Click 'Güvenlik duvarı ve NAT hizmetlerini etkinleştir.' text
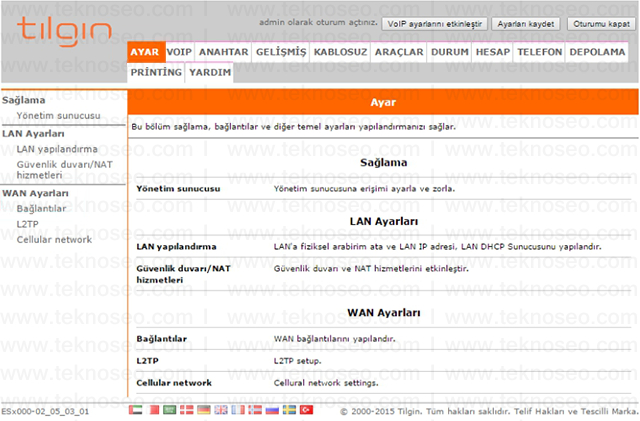Viewport: 640px width, 421px height. click(x=371, y=269)
